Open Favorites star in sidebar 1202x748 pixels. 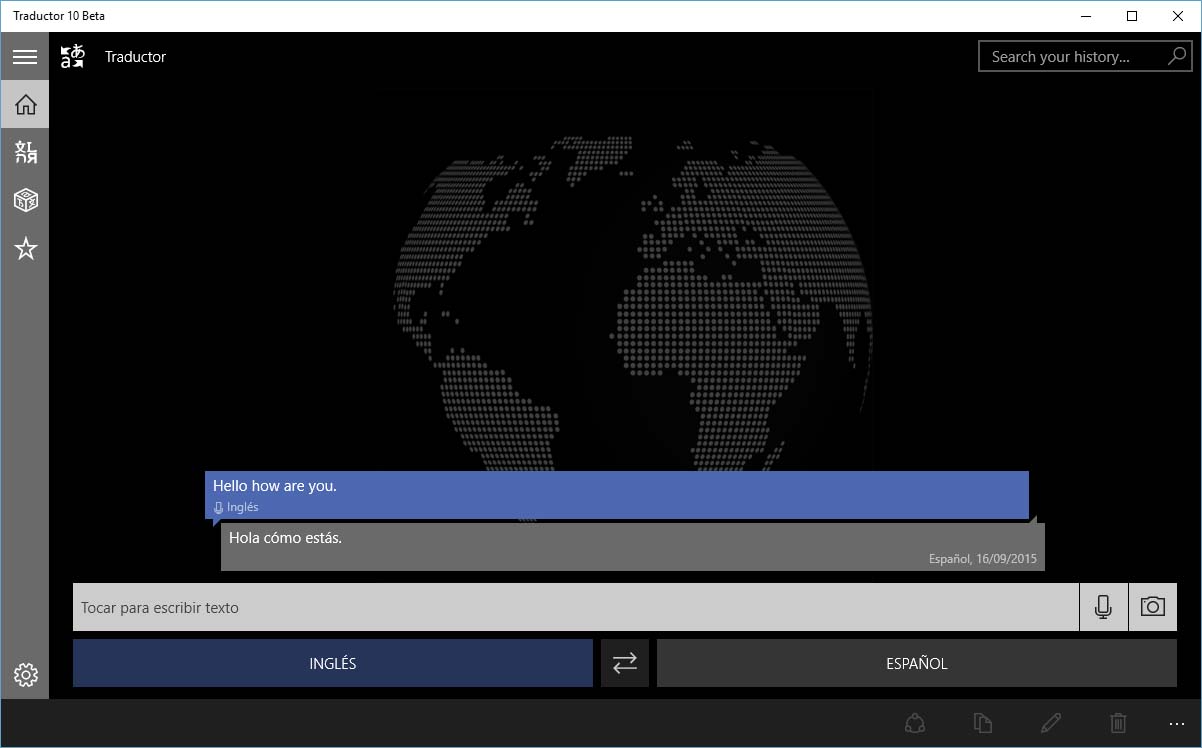(25, 248)
